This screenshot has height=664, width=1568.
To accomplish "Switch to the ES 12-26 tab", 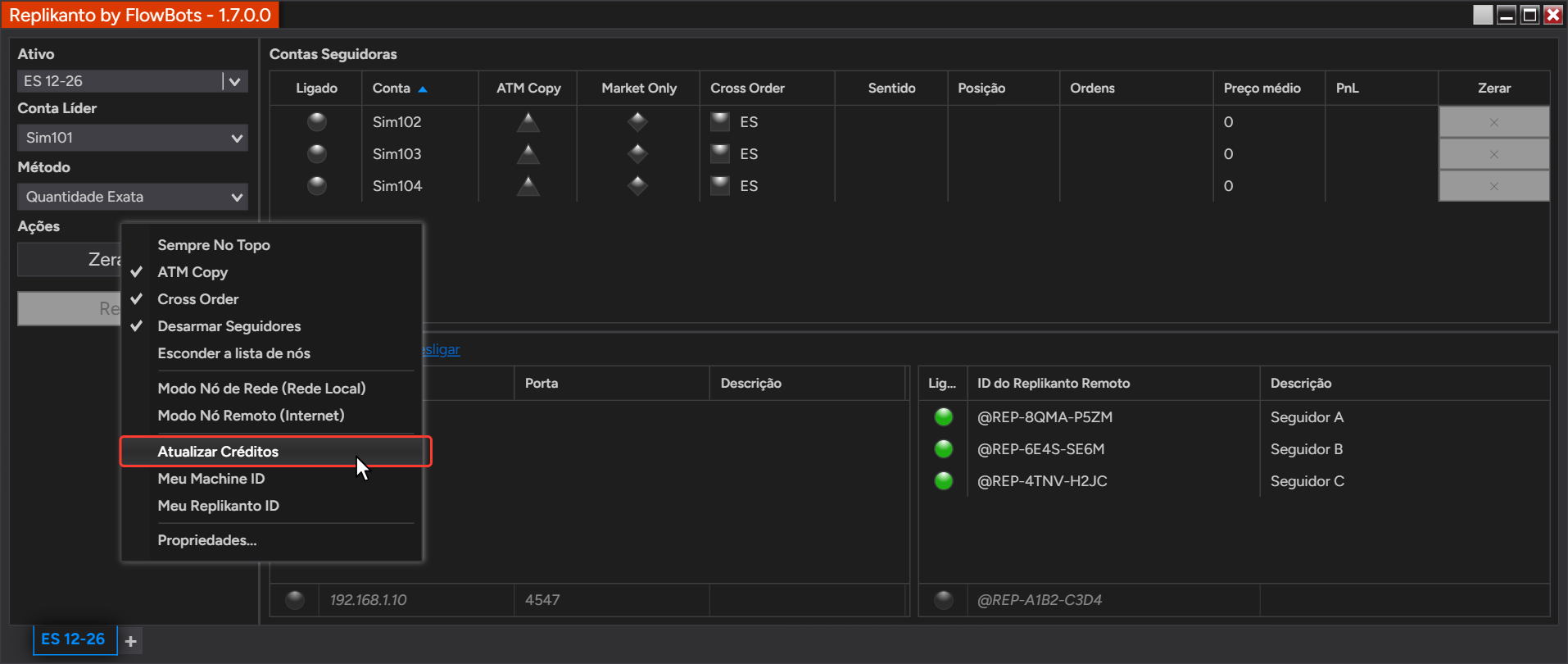I will pyautogui.click(x=75, y=639).
